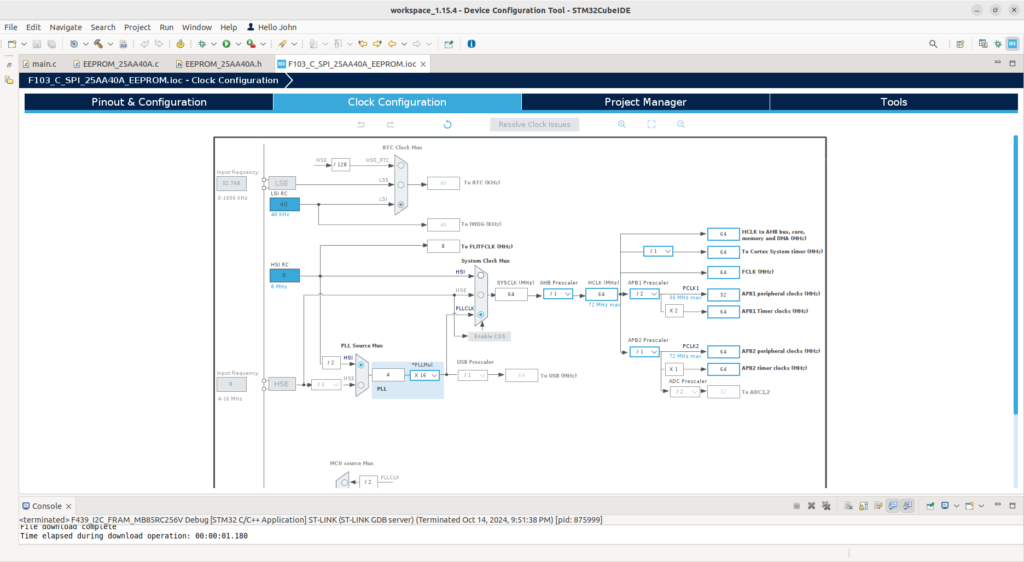Screen dimensions: 1024x562
Task: Click the LSI RC 40 KHz block
Action: point(285,204)
